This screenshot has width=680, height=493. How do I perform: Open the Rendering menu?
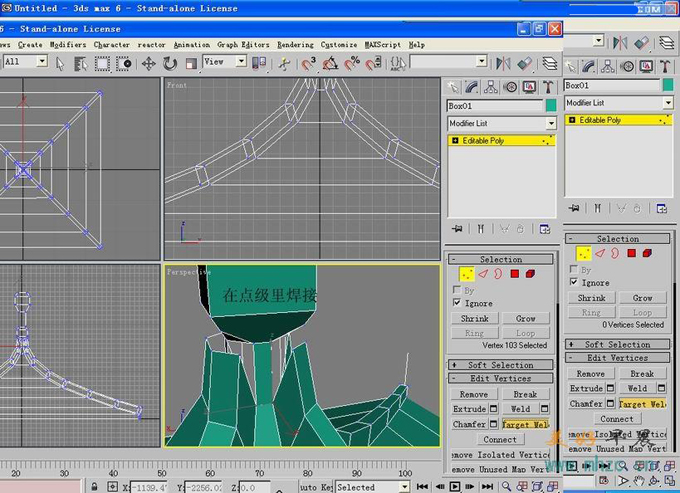click(x=294, y=45)
